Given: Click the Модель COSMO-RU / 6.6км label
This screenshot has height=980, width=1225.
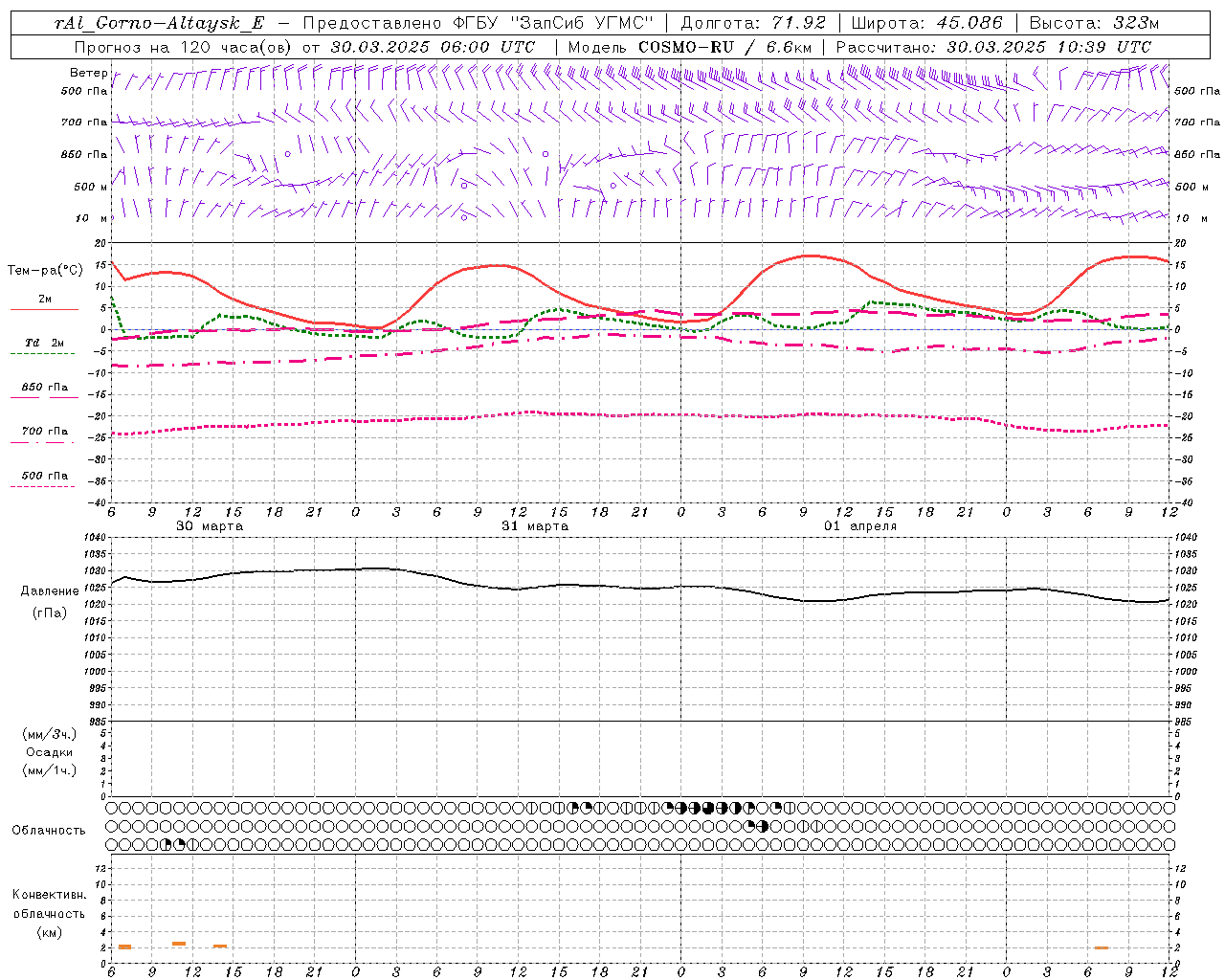Looking at the screenshot, I should [690, 47].
